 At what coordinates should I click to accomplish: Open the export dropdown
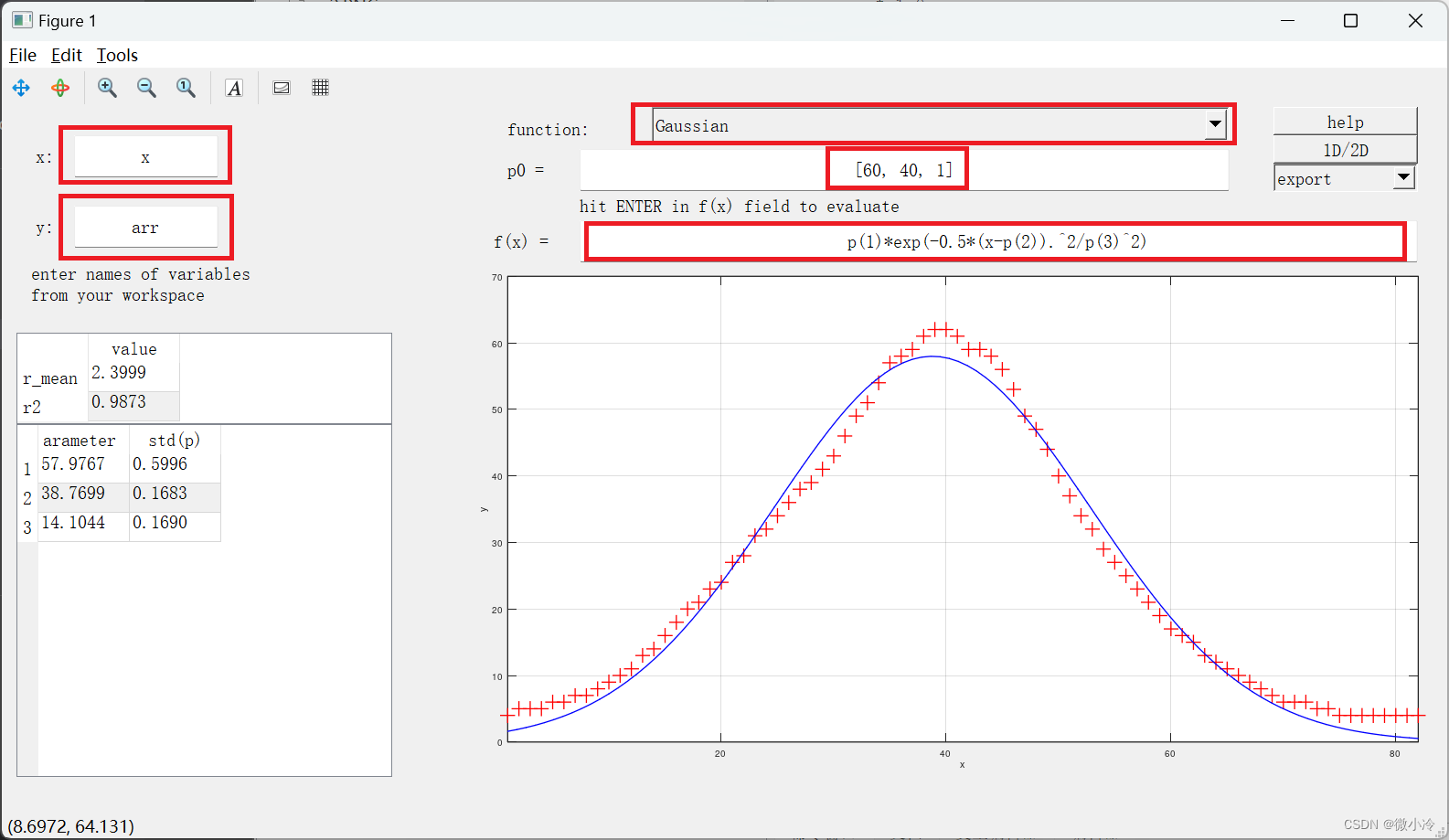1404,177
